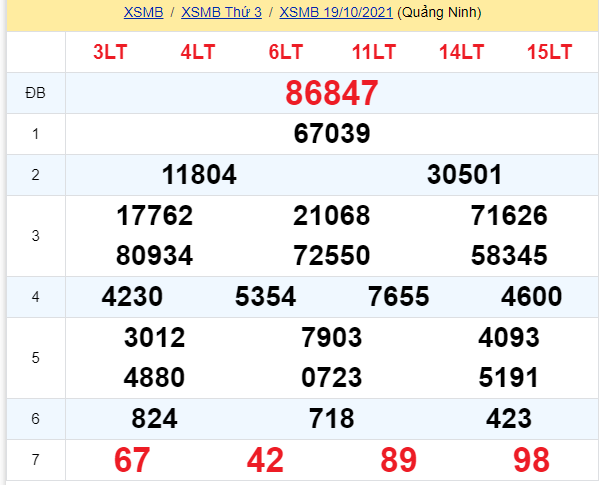Select the 3LT code label
599x485 pixels.
click(x=110, y=52)
